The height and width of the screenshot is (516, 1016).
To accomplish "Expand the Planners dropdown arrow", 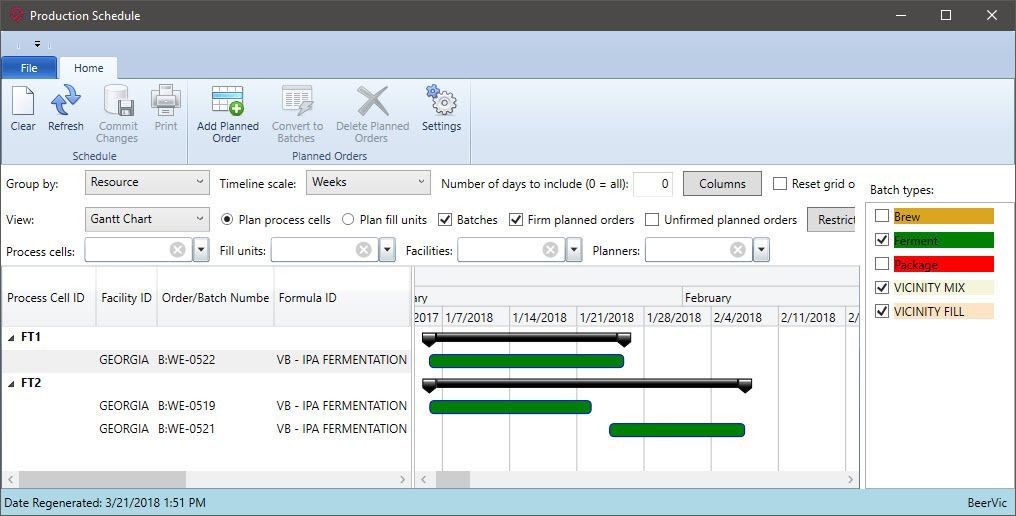I will (x=761, y=250).
